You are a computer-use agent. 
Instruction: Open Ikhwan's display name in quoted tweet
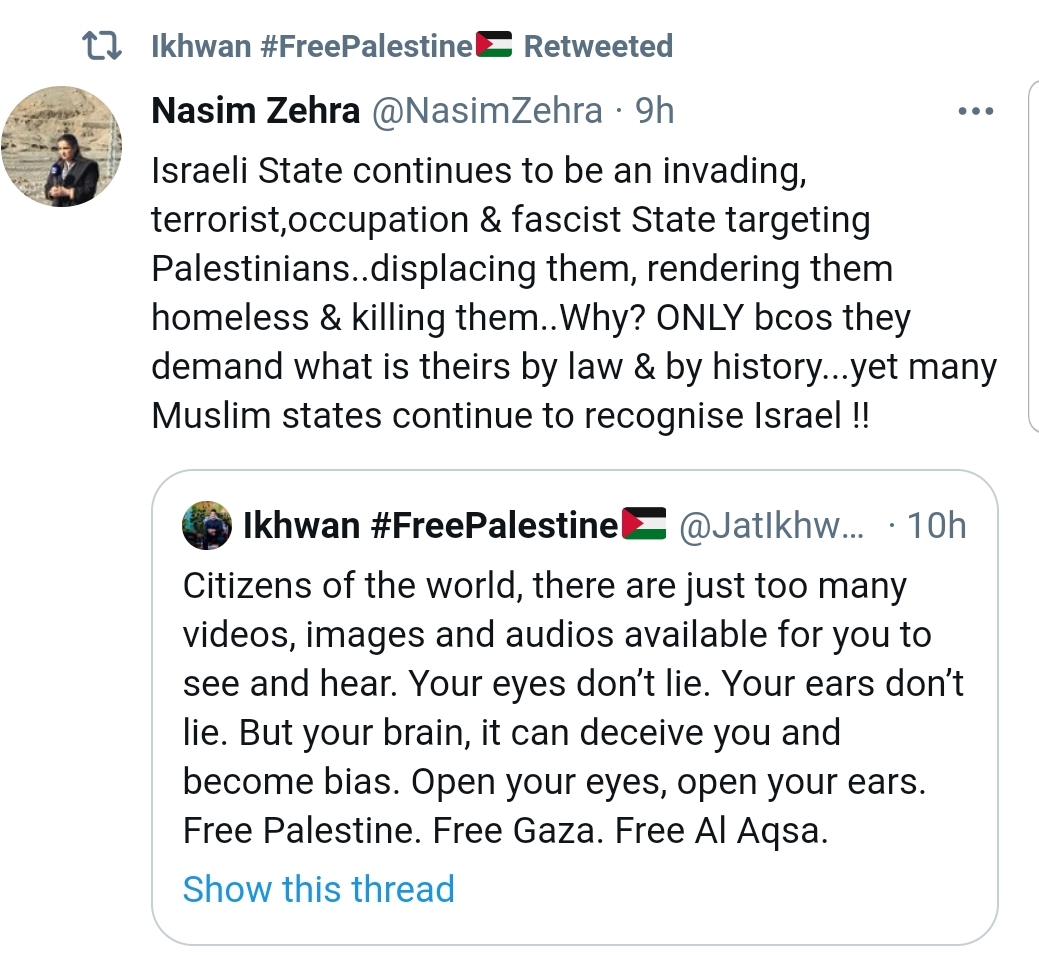430,526
